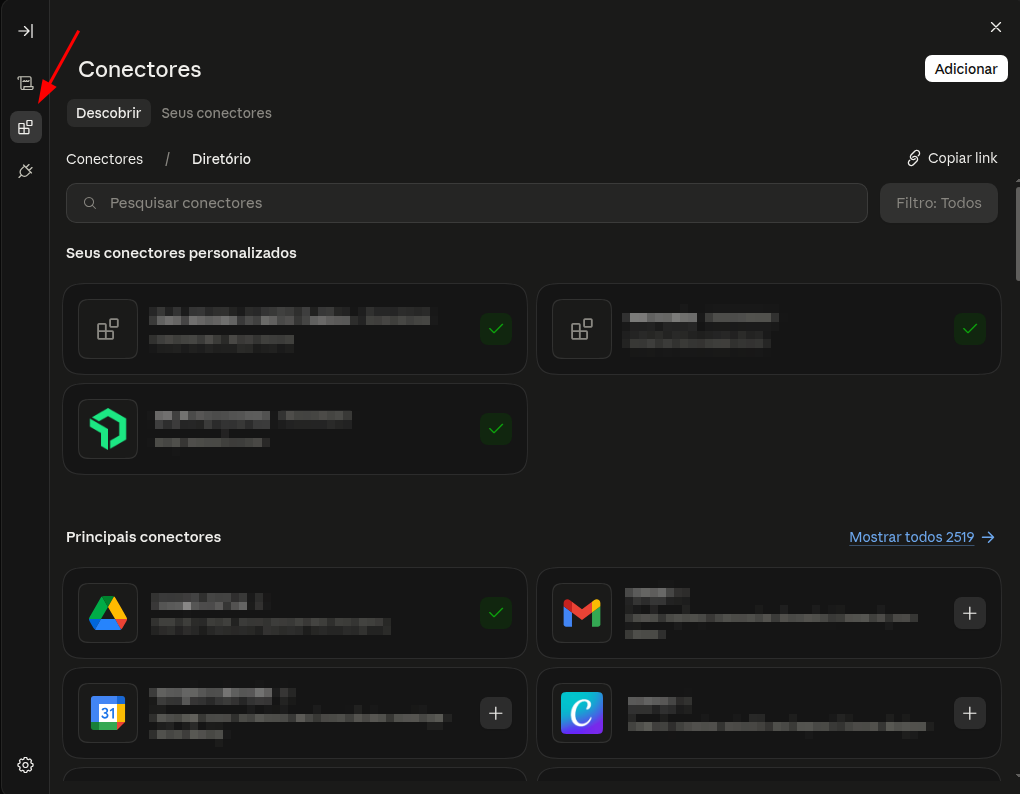This screenshot has width=1020, height=794.
Task: Toggle checkmark on first custom connector
Action: coord(496,329)
